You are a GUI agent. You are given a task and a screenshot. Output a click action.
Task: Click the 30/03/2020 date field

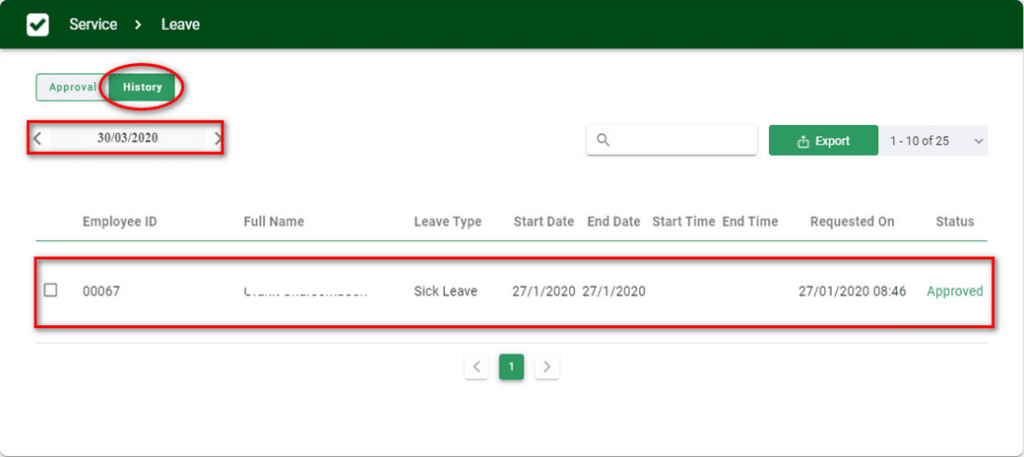(127, 139)
